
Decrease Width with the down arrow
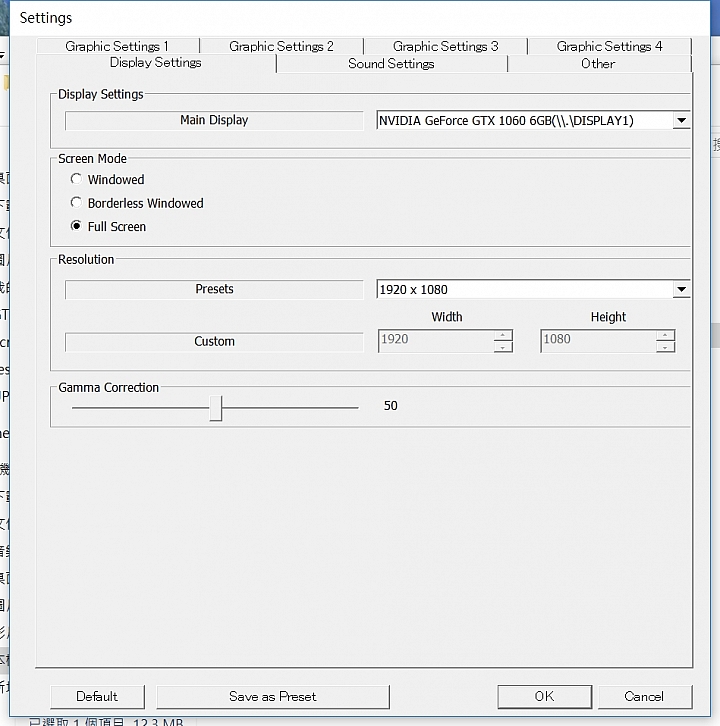pyautogui.click(x=503, y=347)
